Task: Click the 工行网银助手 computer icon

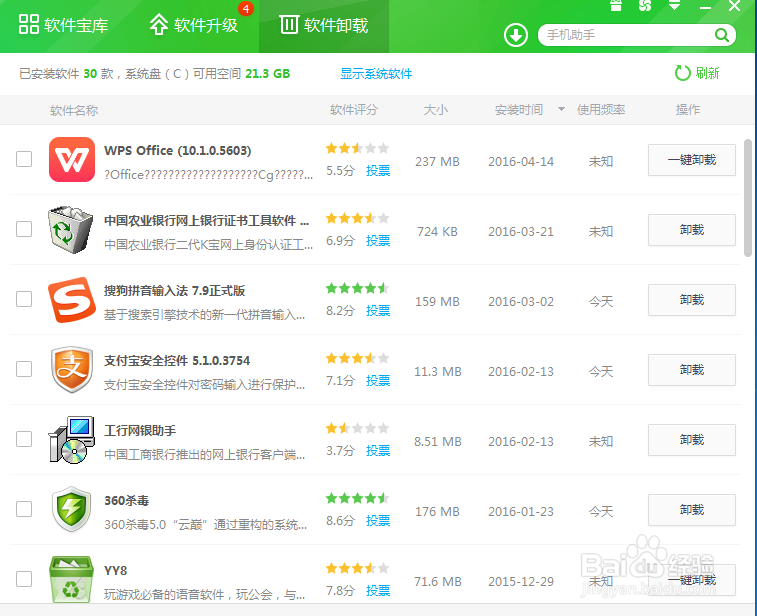Action: click(x=71, y=440)
